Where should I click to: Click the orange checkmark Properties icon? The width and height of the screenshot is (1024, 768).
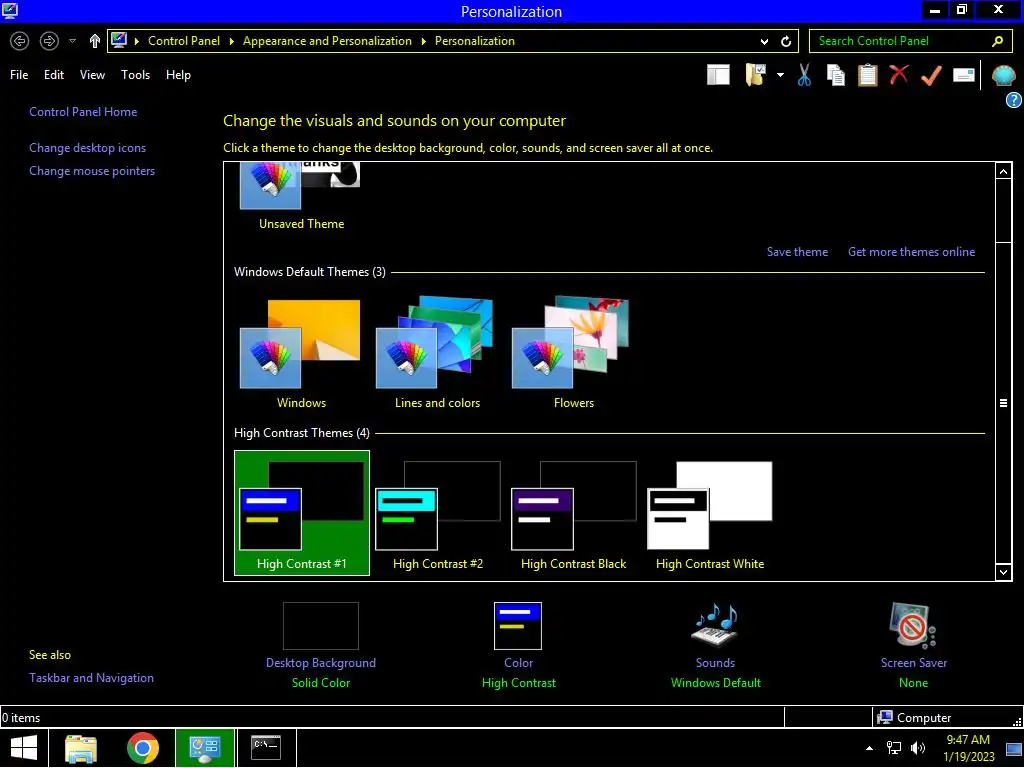click(931, 75)
